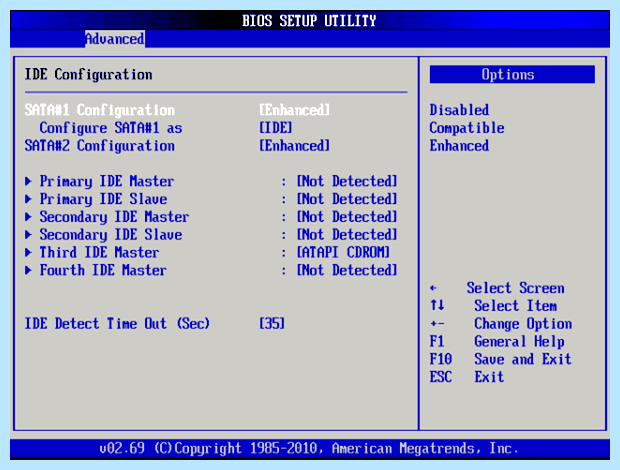Viewport: 620px width, 470px height.
Task: Change the SATA#1 [Enhanced] value
Action: point(295,110)
